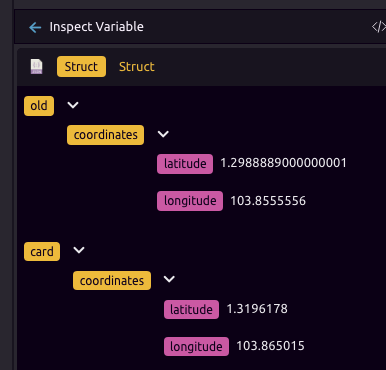
Task: Click coordinates key under old
Action: [105, 135]
